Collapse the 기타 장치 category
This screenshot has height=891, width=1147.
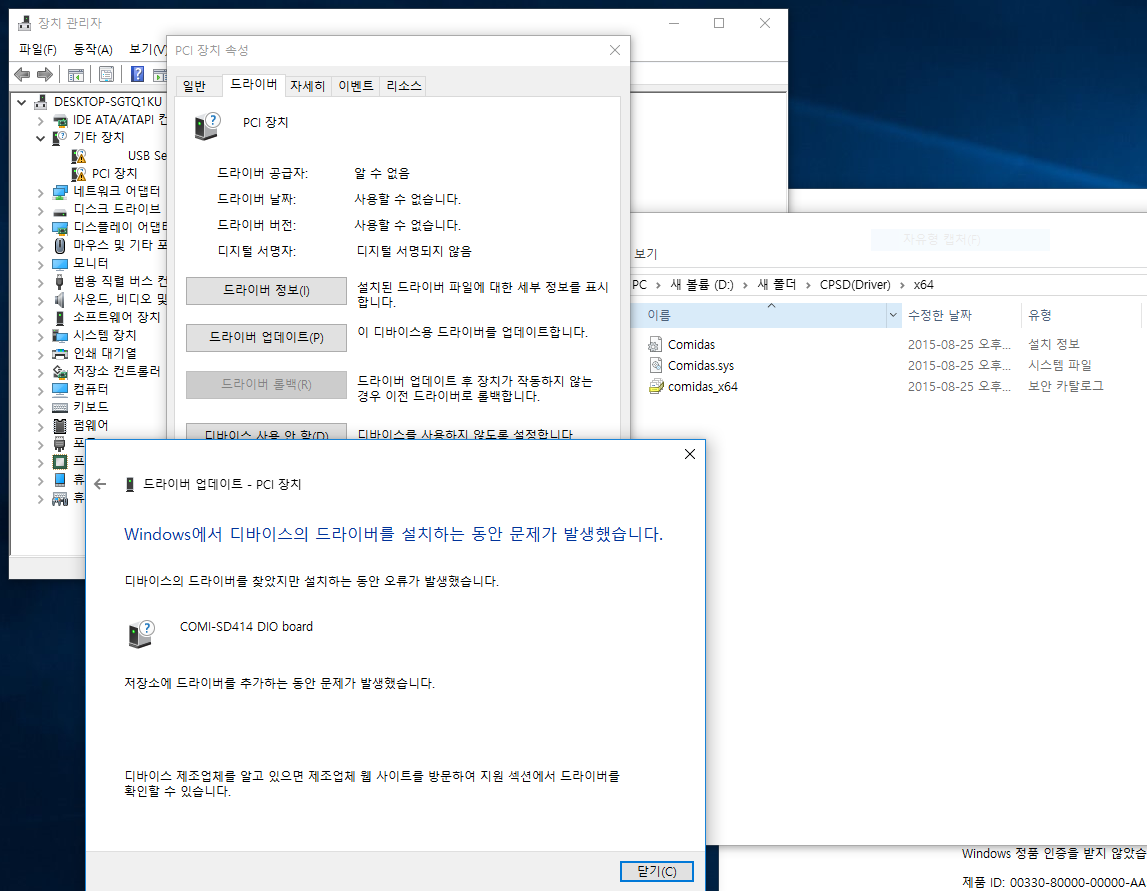click(40, 138)
